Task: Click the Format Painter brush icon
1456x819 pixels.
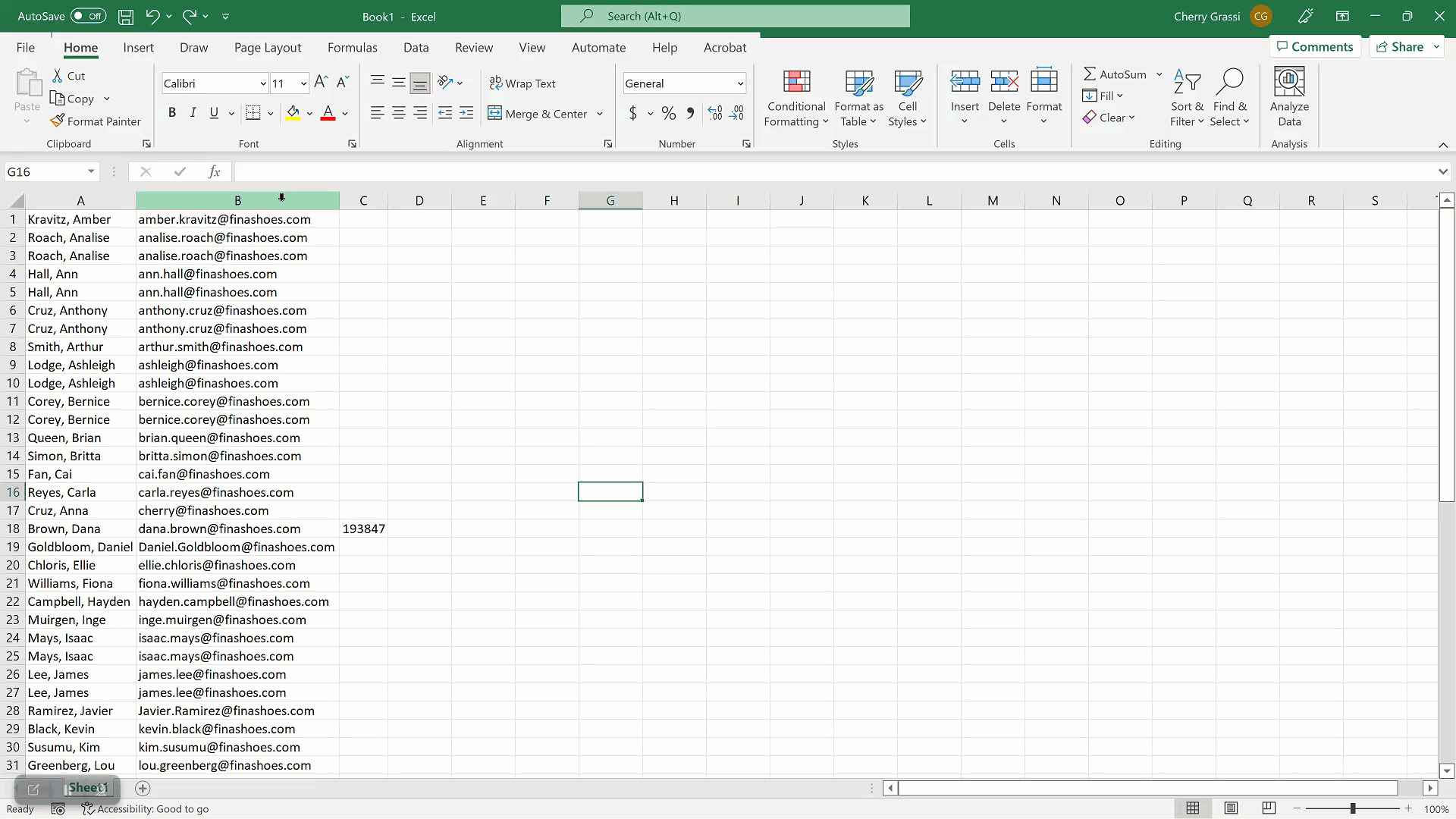Action: pyautogui.click(x=58, y=121)
